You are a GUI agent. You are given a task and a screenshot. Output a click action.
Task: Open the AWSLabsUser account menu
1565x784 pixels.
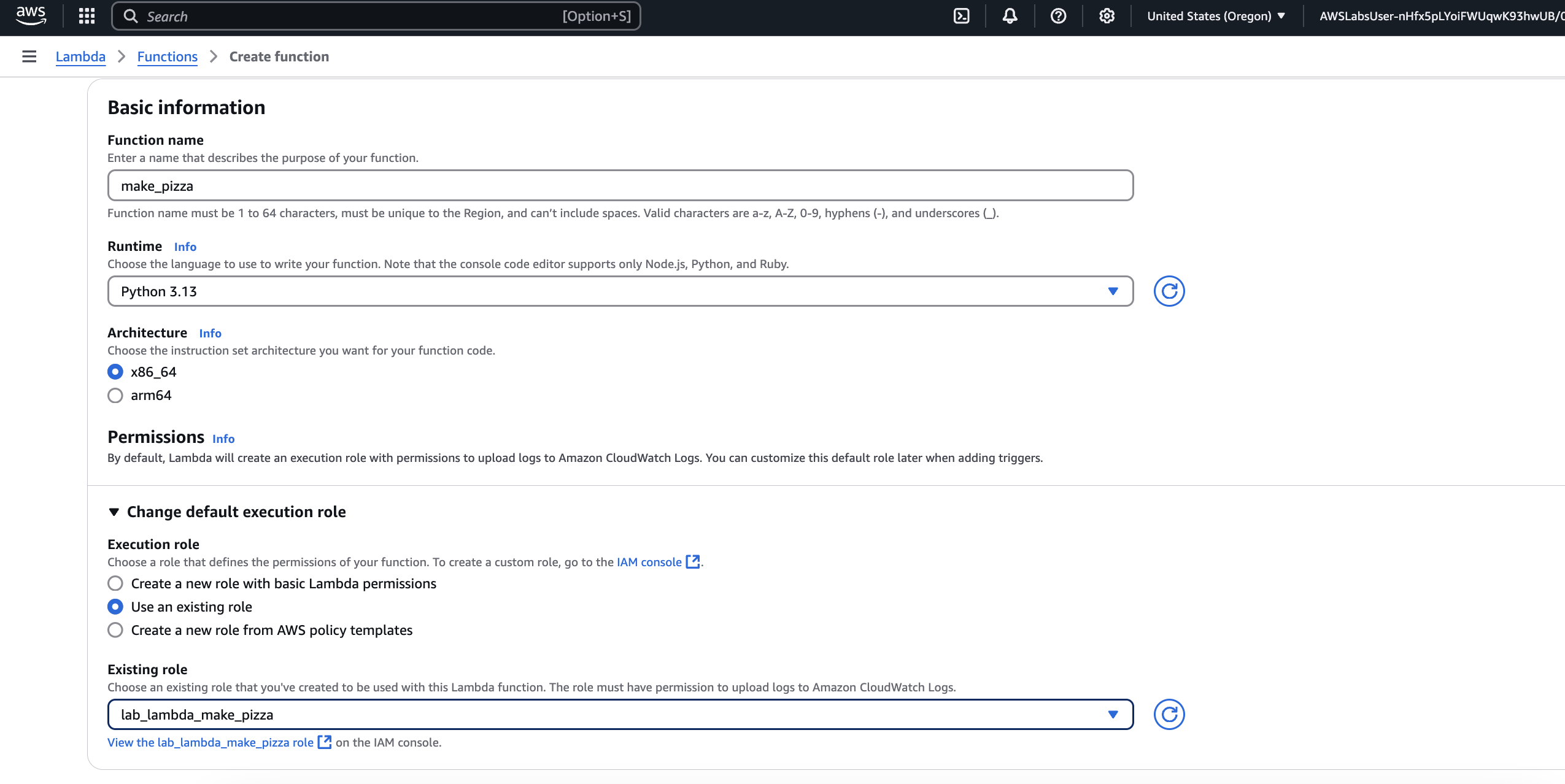(1441, 16)
